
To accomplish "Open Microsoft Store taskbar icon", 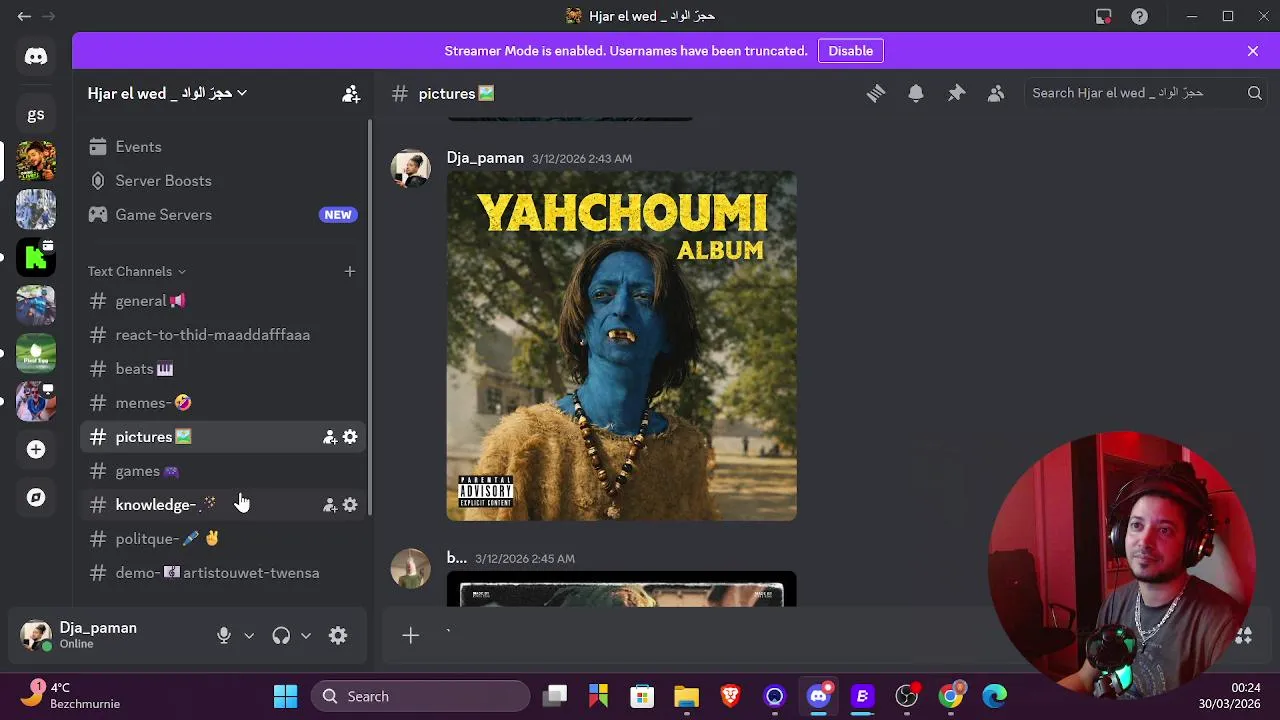I will (642, 696).
